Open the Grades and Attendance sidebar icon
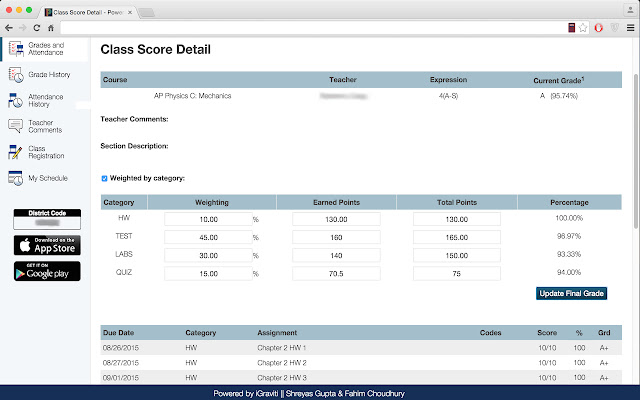640x400 pixels. coord(16,49)
